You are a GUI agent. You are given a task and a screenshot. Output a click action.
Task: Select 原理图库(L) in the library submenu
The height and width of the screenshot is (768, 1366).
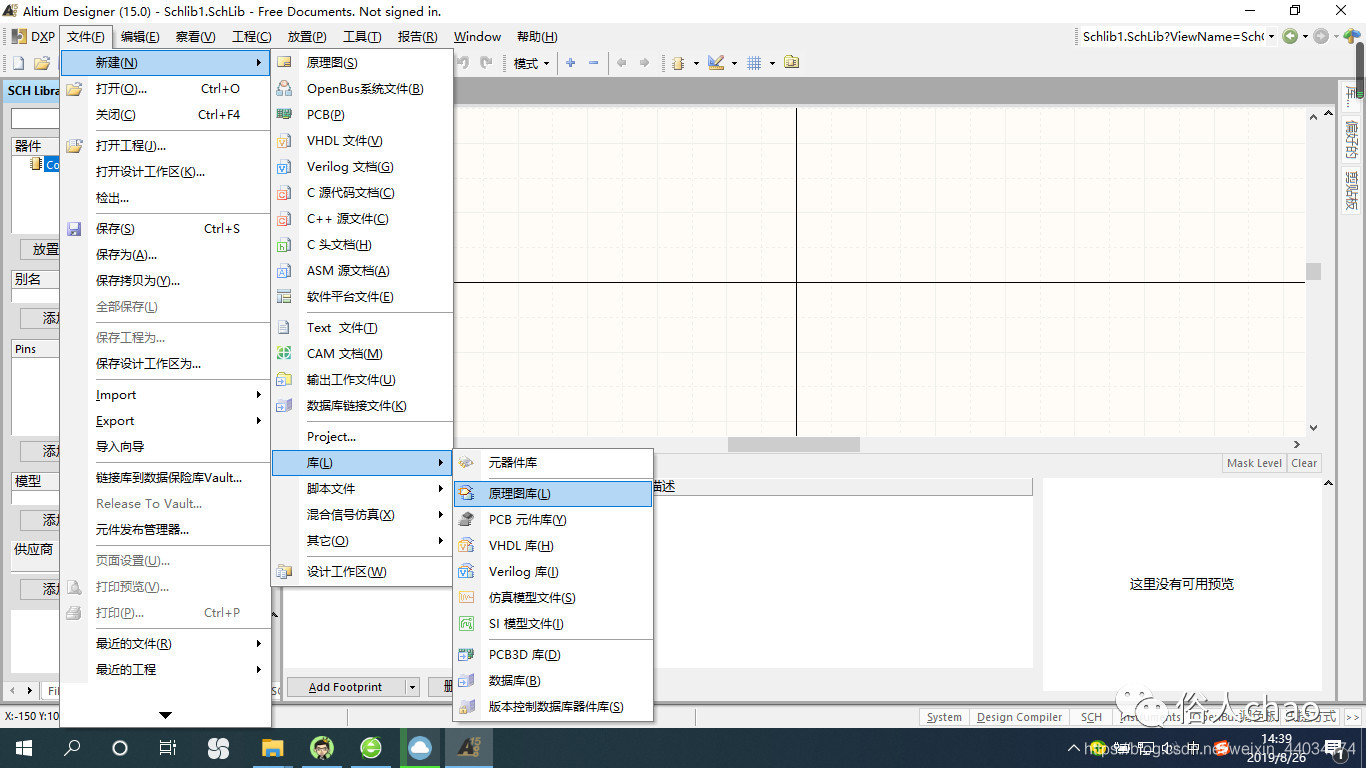552,494
